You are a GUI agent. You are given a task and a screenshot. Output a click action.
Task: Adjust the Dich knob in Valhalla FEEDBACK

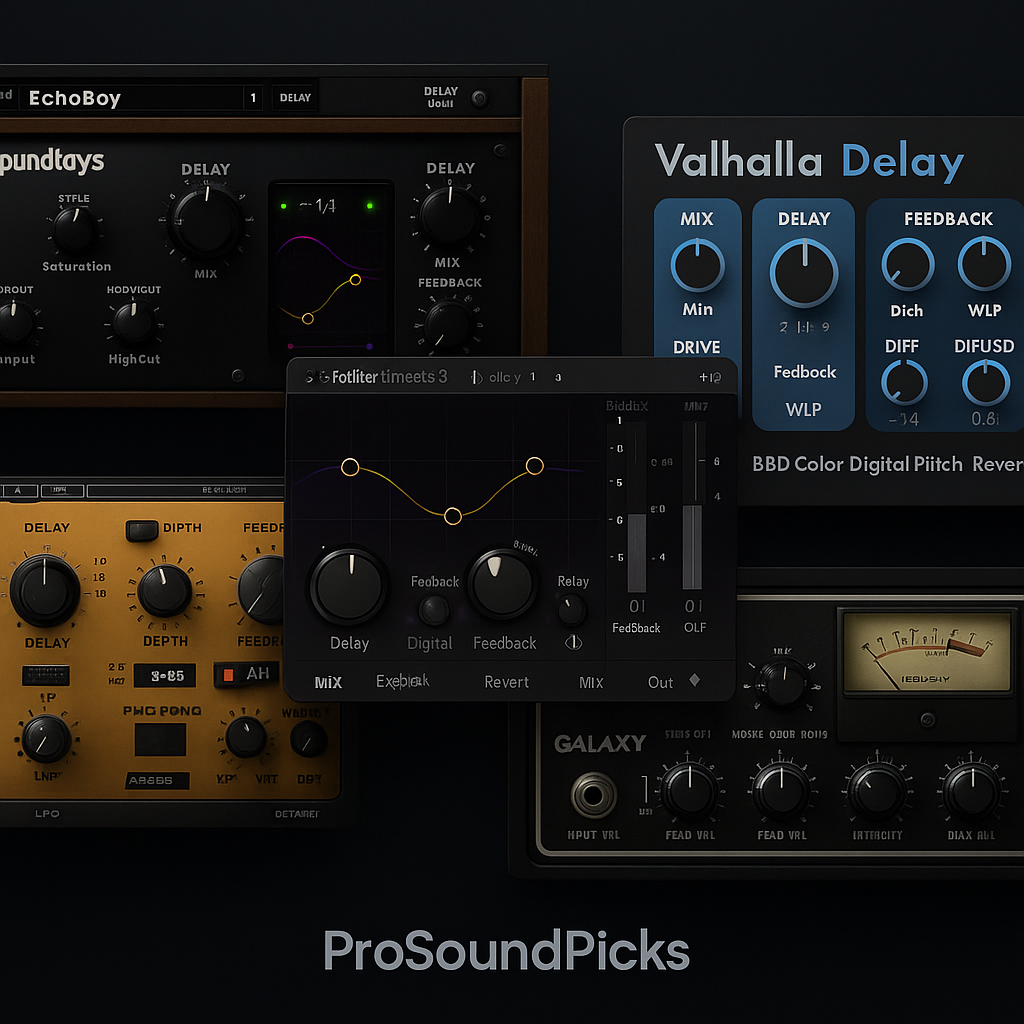(x=908, y=264)
